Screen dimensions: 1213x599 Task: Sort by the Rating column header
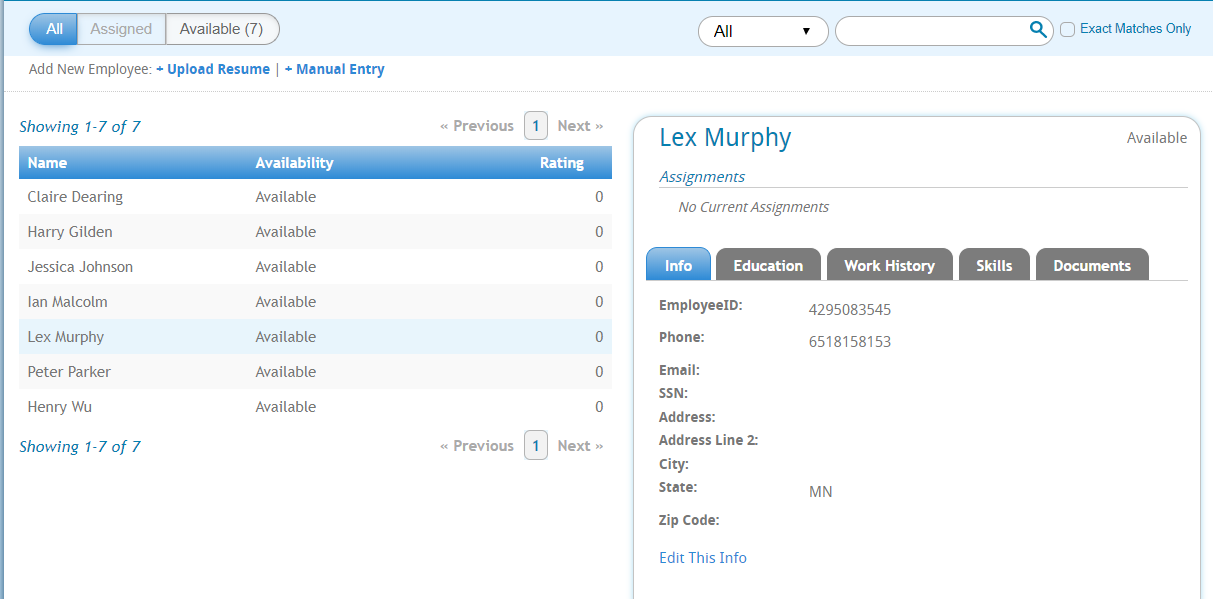point(562,163)
